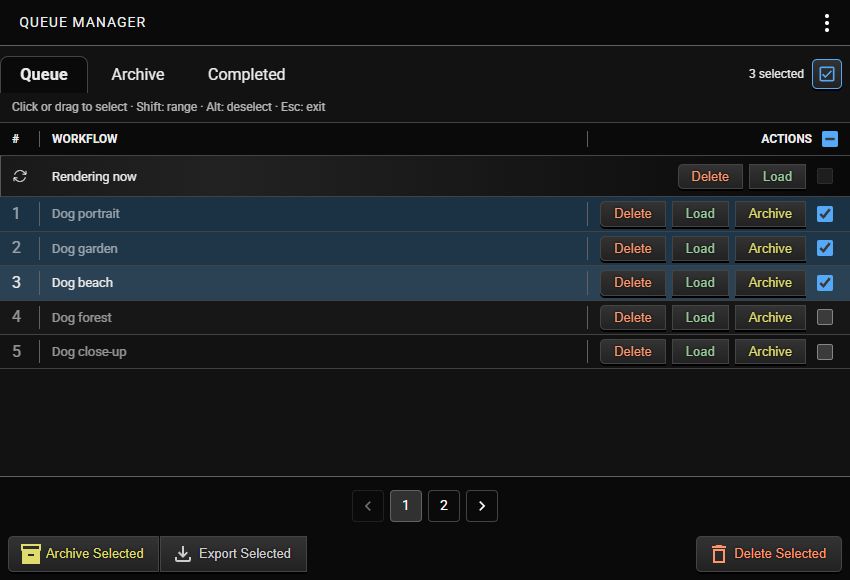The width and height of the screenshot is (850, 580).
Task: Archive the Dog portrait item
Action: (x=770, y=214)
